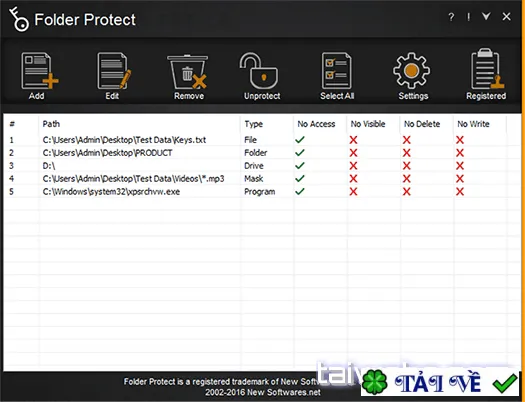Click the Folder type cell
Viewport: 525px width, 402px height.
click(x=255, y=153)
